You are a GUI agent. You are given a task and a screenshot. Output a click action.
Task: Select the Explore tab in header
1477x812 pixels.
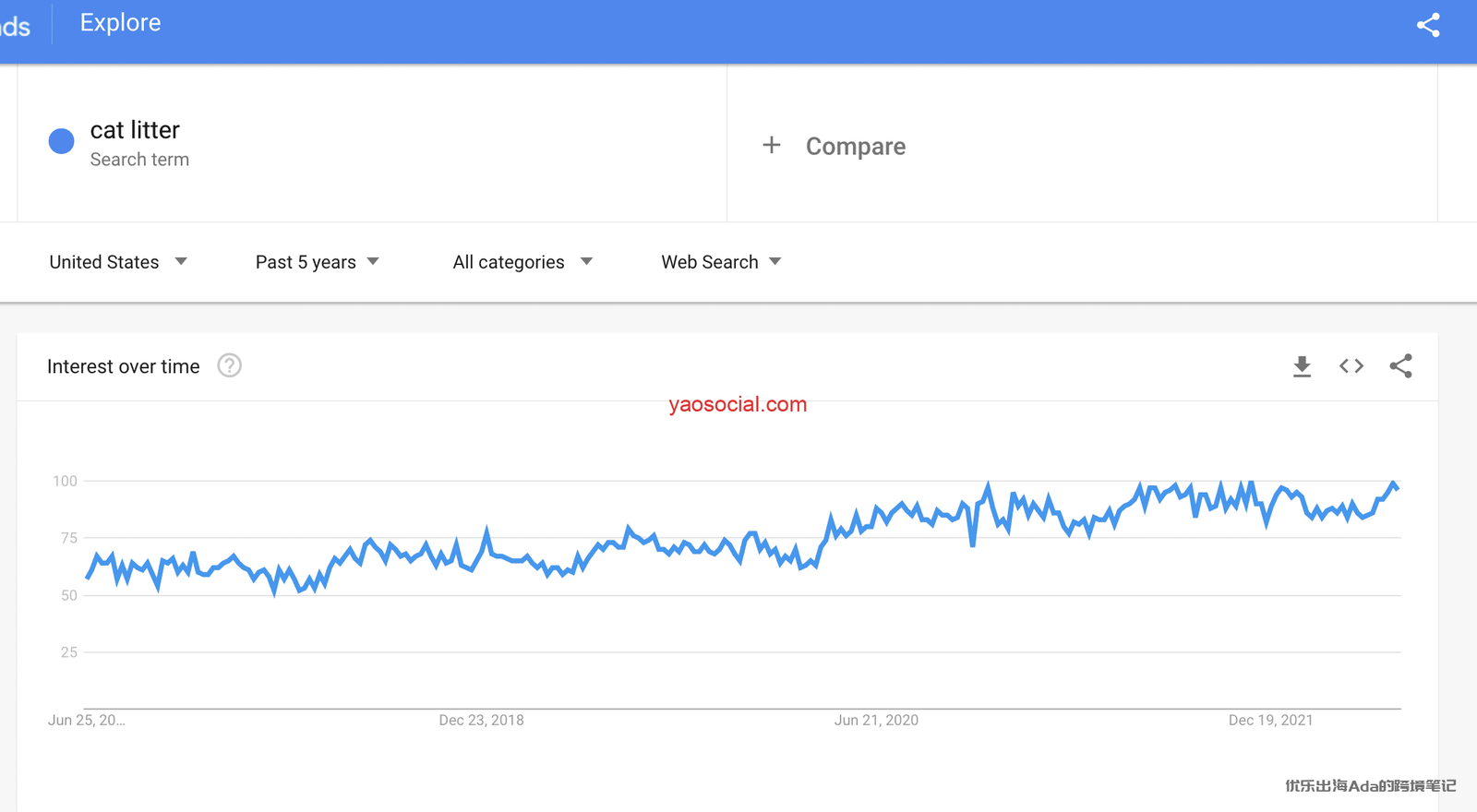tap(120, 23)
